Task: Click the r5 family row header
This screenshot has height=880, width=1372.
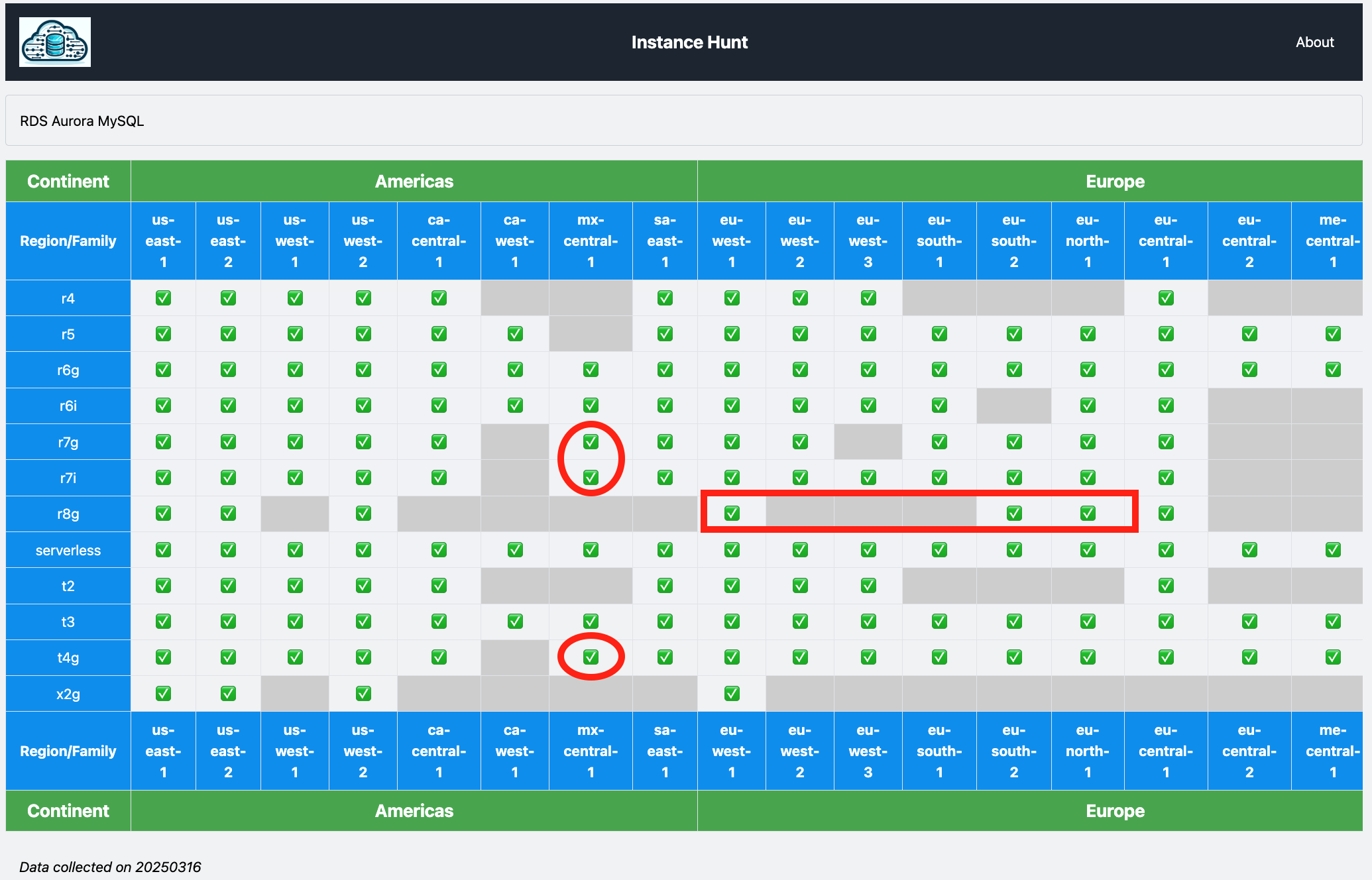Action: [x=68, y=334]
